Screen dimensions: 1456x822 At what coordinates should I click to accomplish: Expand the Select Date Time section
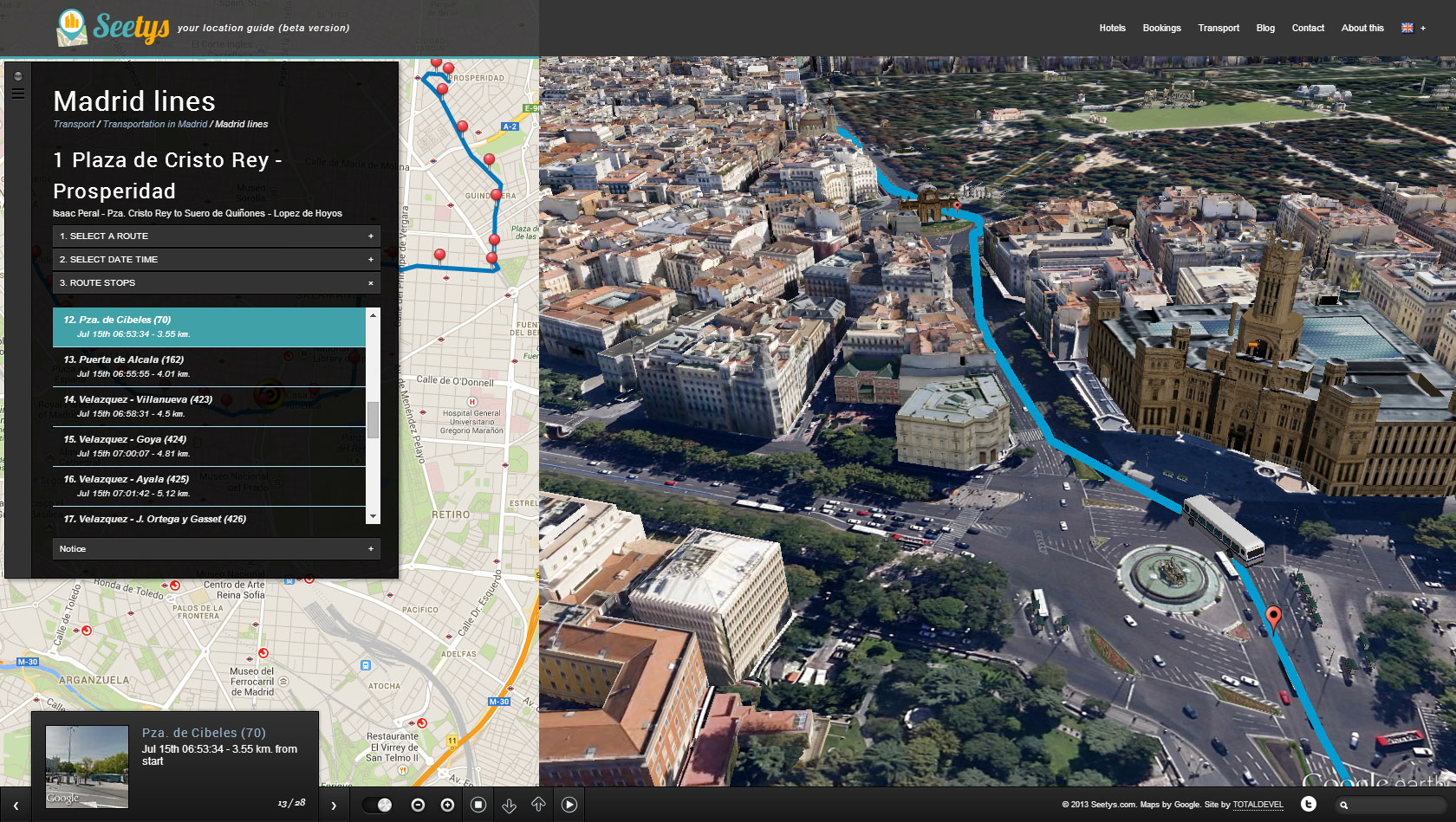(x=217, y=259)
